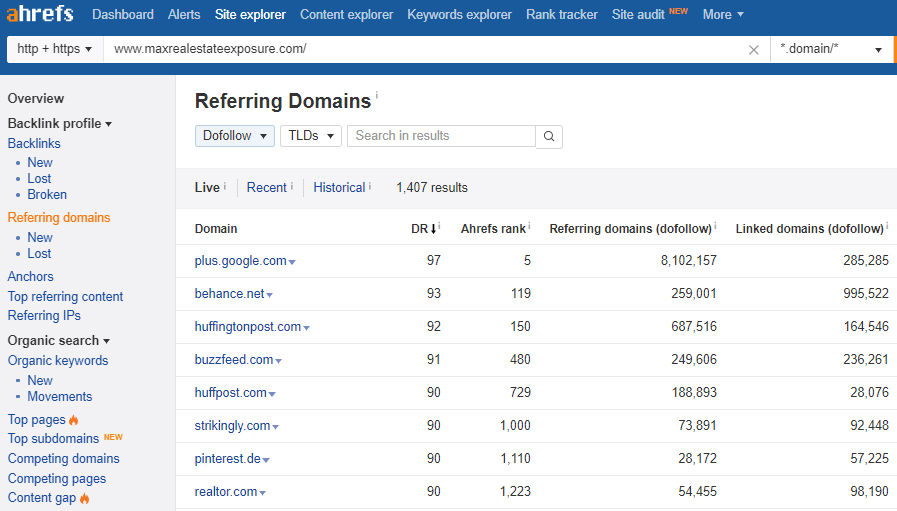Open Top referring content
Screen dimensions: 897x511
(x=65, y=296)
